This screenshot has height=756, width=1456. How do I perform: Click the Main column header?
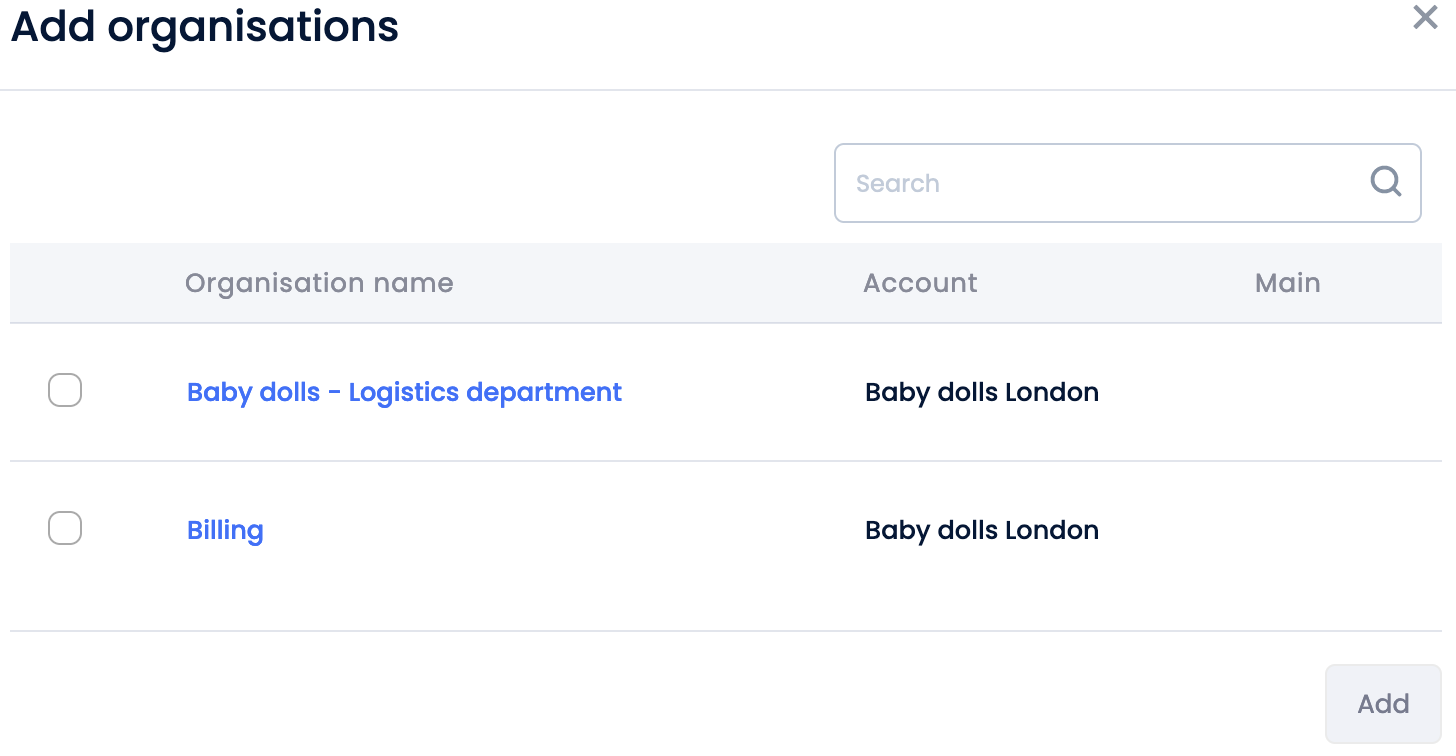(x=1287, y=283)
